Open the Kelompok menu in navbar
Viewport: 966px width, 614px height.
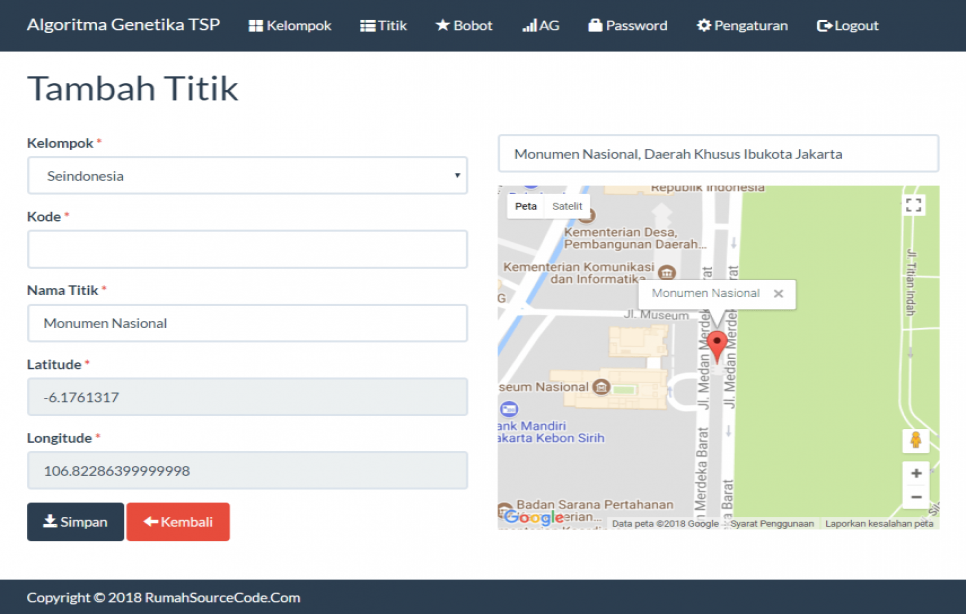(x=290, y=26)
